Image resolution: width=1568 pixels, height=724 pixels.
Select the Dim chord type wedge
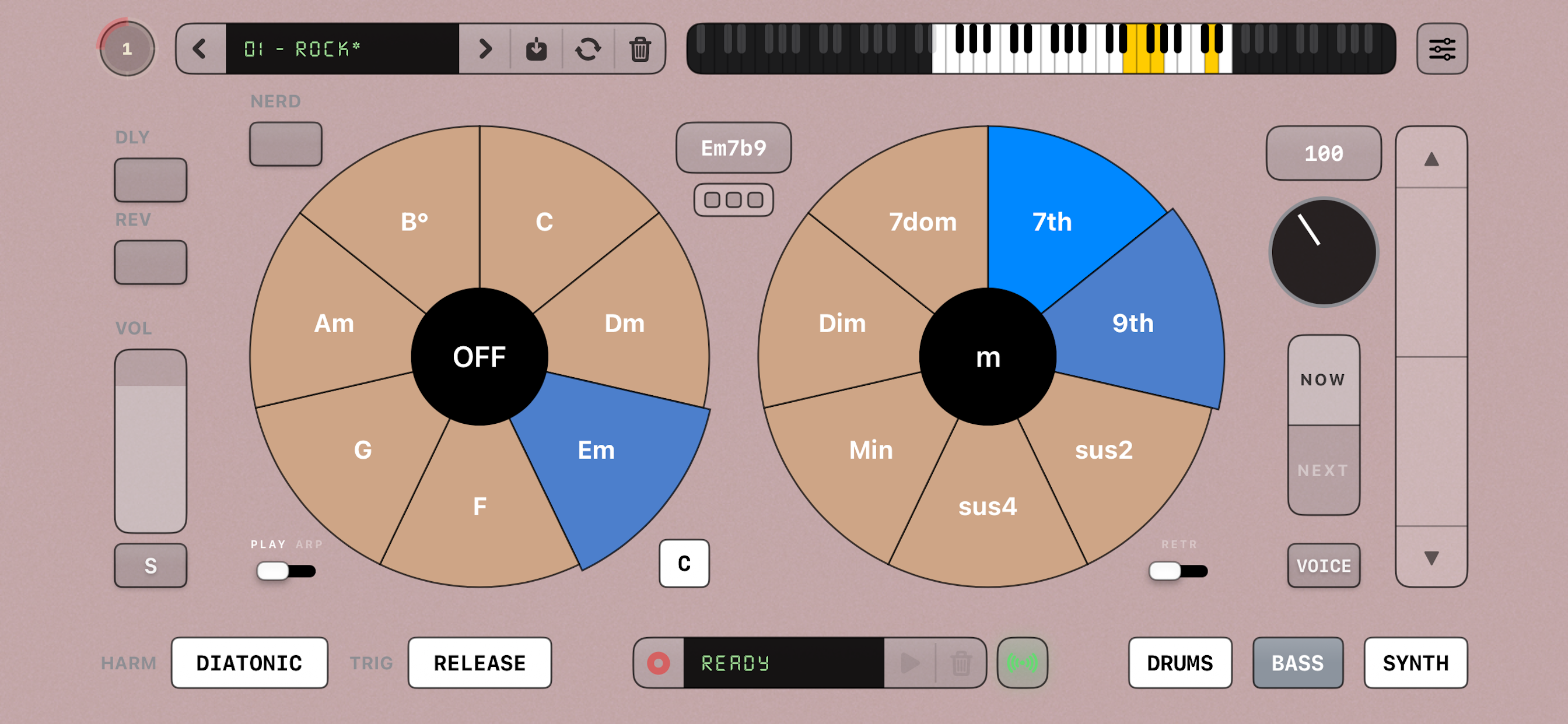[x=842, y=323]
